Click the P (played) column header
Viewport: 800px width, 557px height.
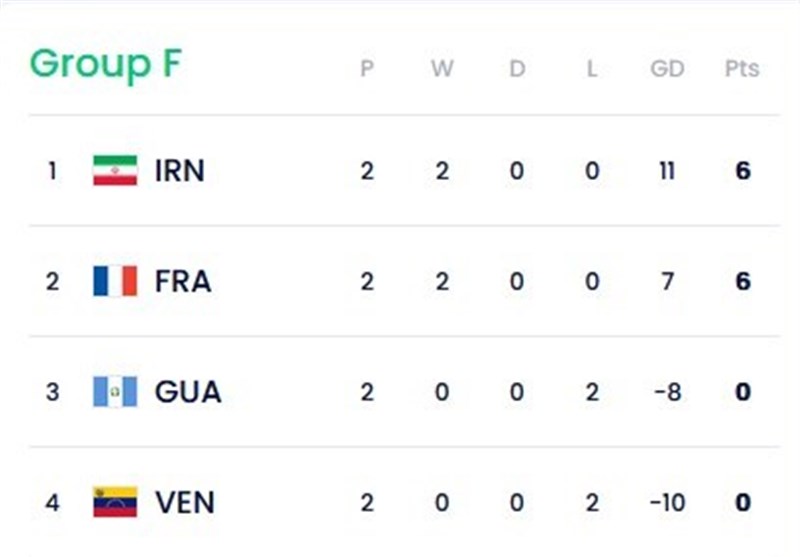367,69
